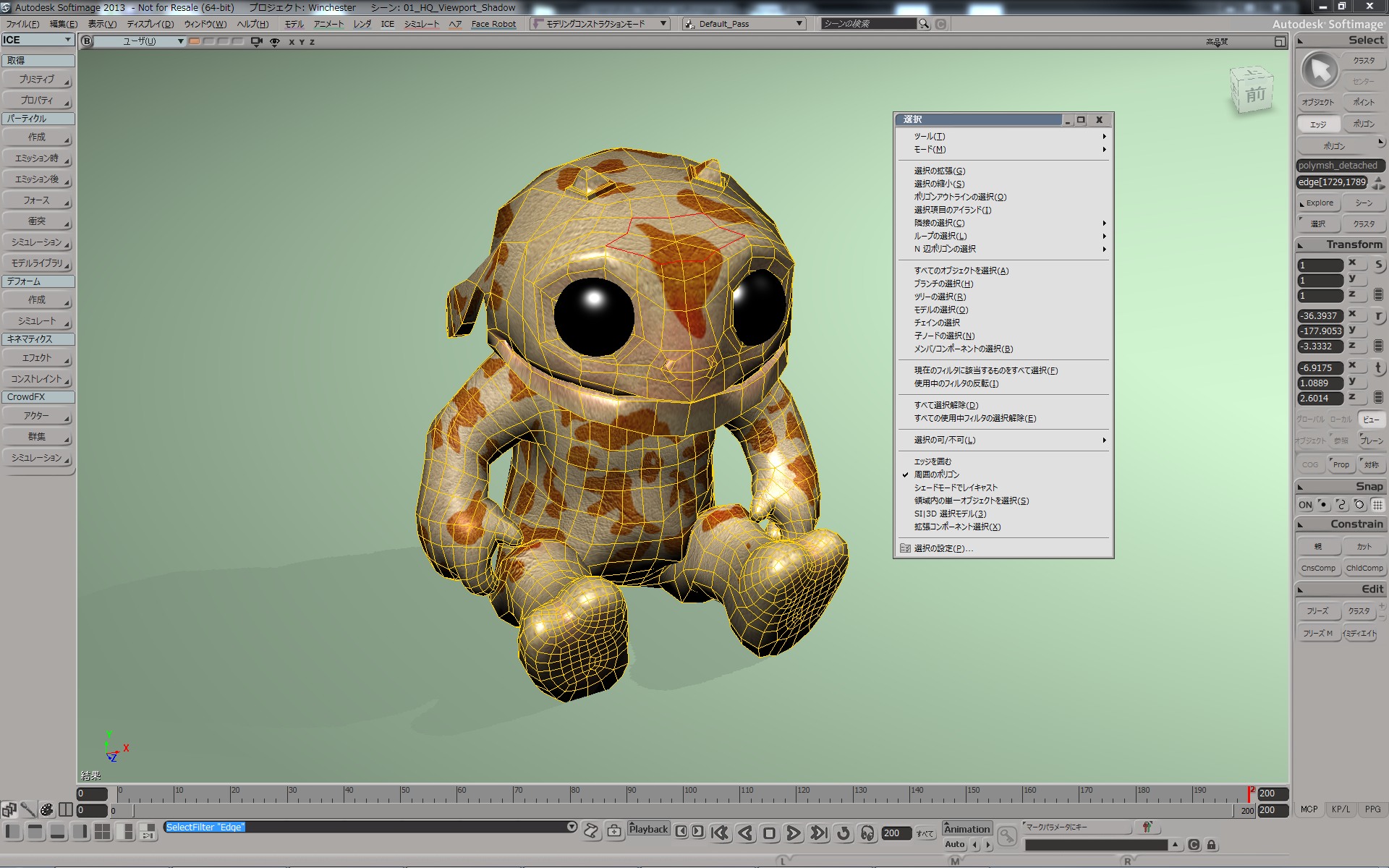Click the keyframe key icon
1389x868 pixels.
point(1006,836)
